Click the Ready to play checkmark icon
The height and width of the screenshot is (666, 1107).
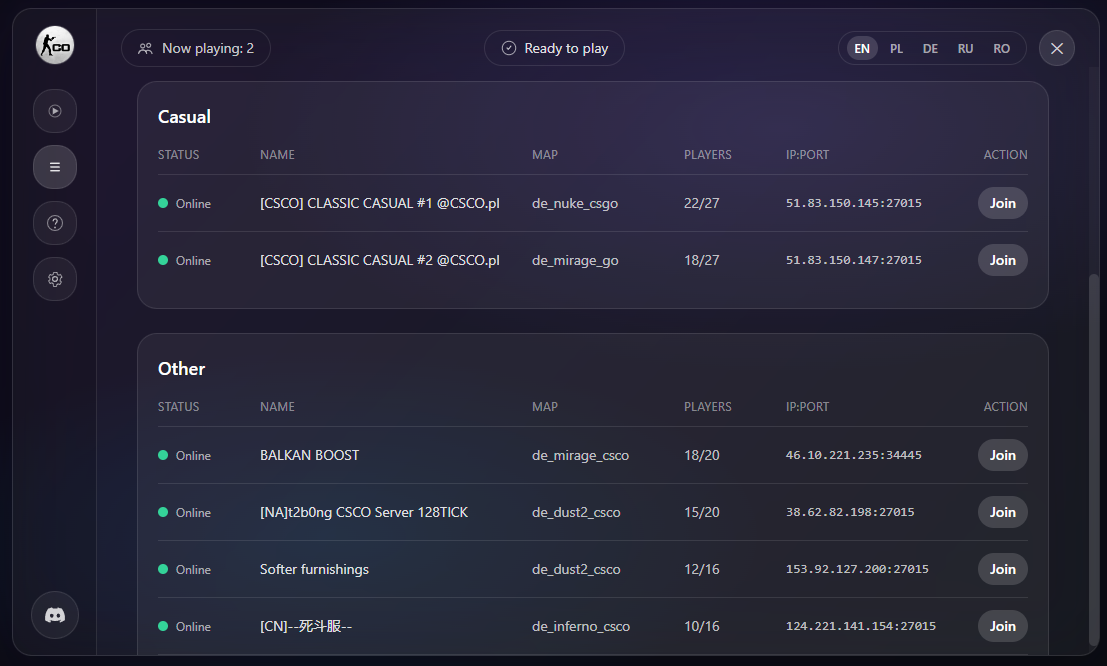coord(511,47)
